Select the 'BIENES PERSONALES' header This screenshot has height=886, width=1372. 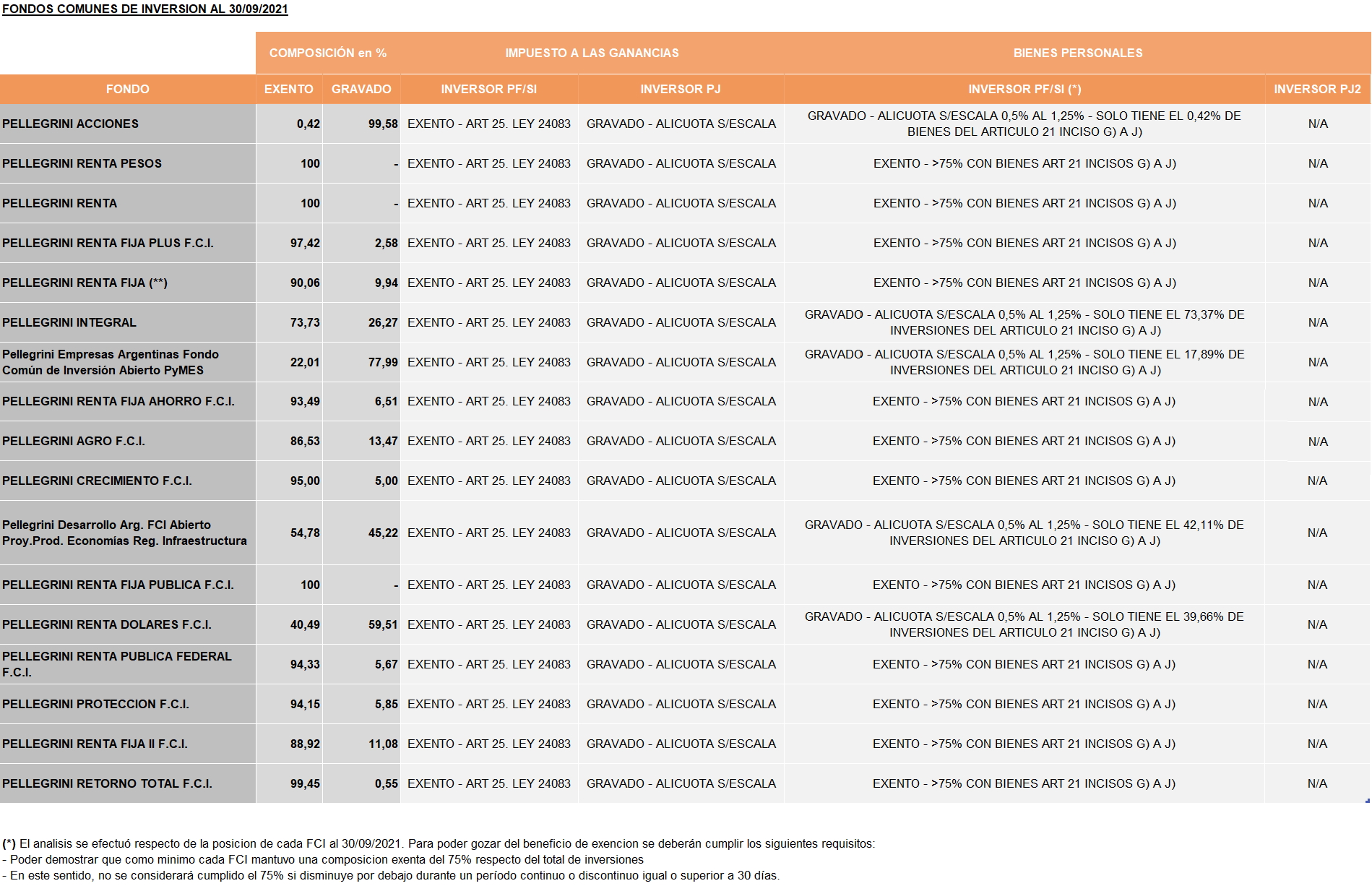coord(1078,53)
